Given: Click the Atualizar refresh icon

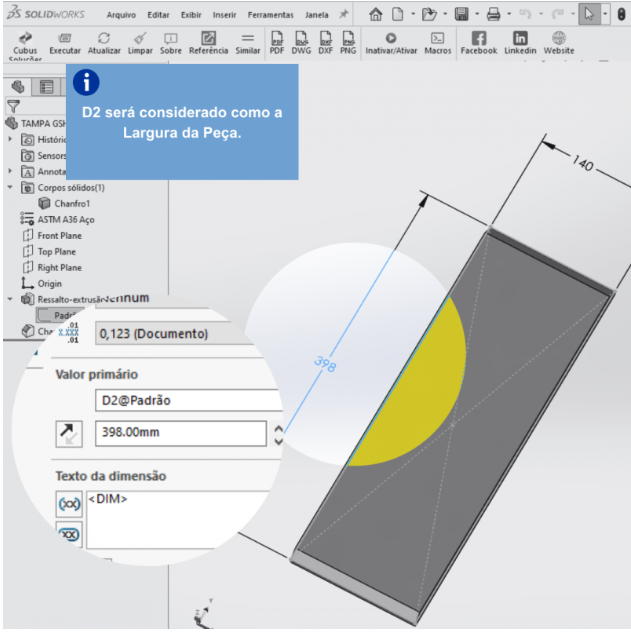Looking at the screenshot, I should [104, 38].
